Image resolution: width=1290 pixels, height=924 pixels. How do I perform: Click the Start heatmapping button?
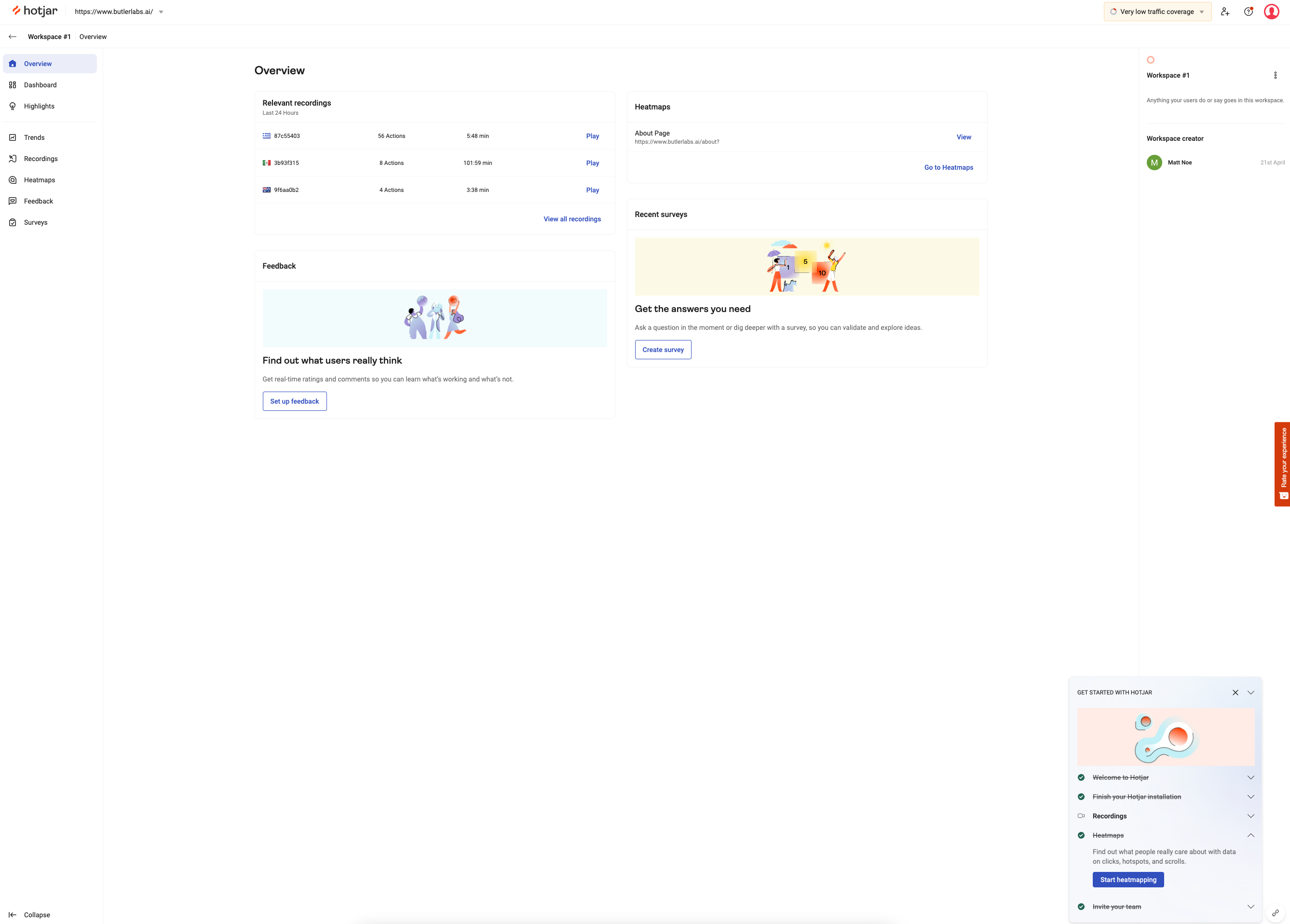point(1128,880)
